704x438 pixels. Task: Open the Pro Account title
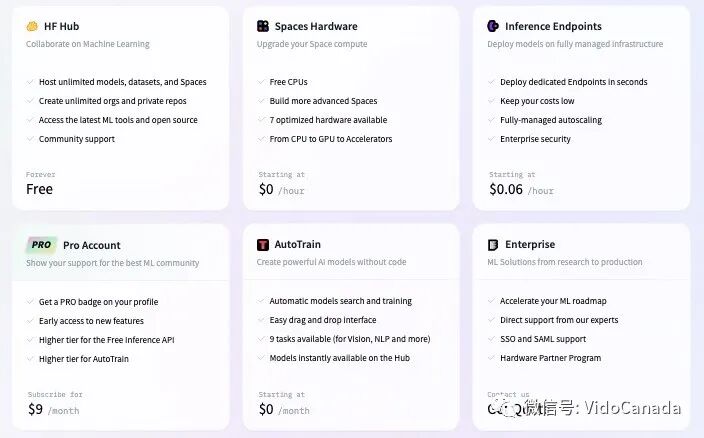(x=92, y=245)
